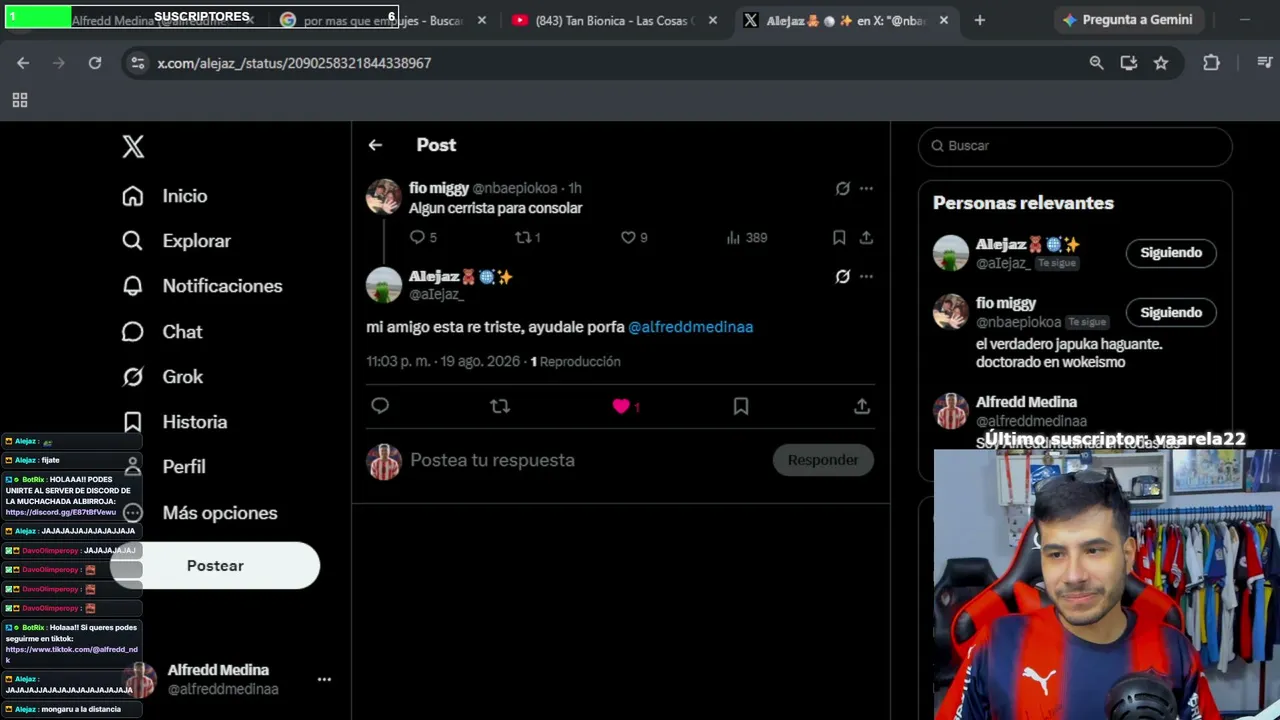Image resolution: width=1280 pixels, height=720 pixels.
Task: Bookmark fio miggy's post
Action: 839,237
